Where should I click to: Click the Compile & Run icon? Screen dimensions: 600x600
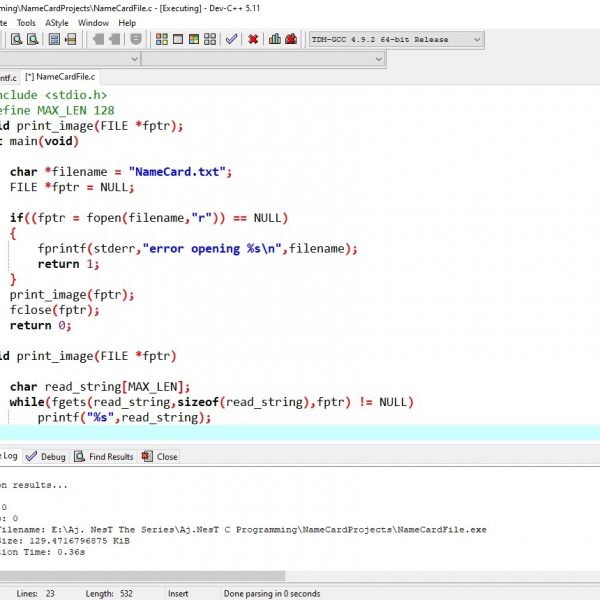click(193, 40)
